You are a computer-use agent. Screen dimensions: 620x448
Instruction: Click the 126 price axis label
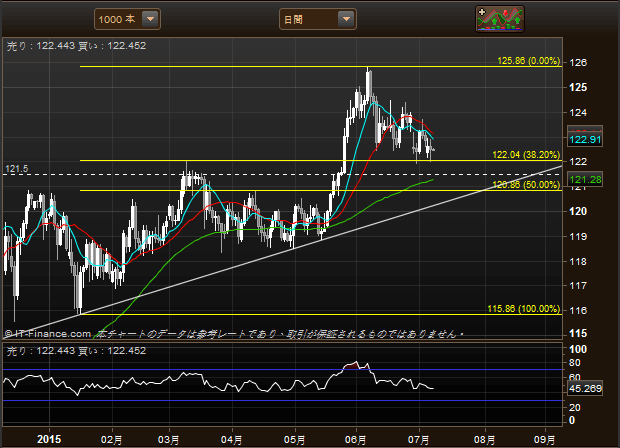(578, 62)
